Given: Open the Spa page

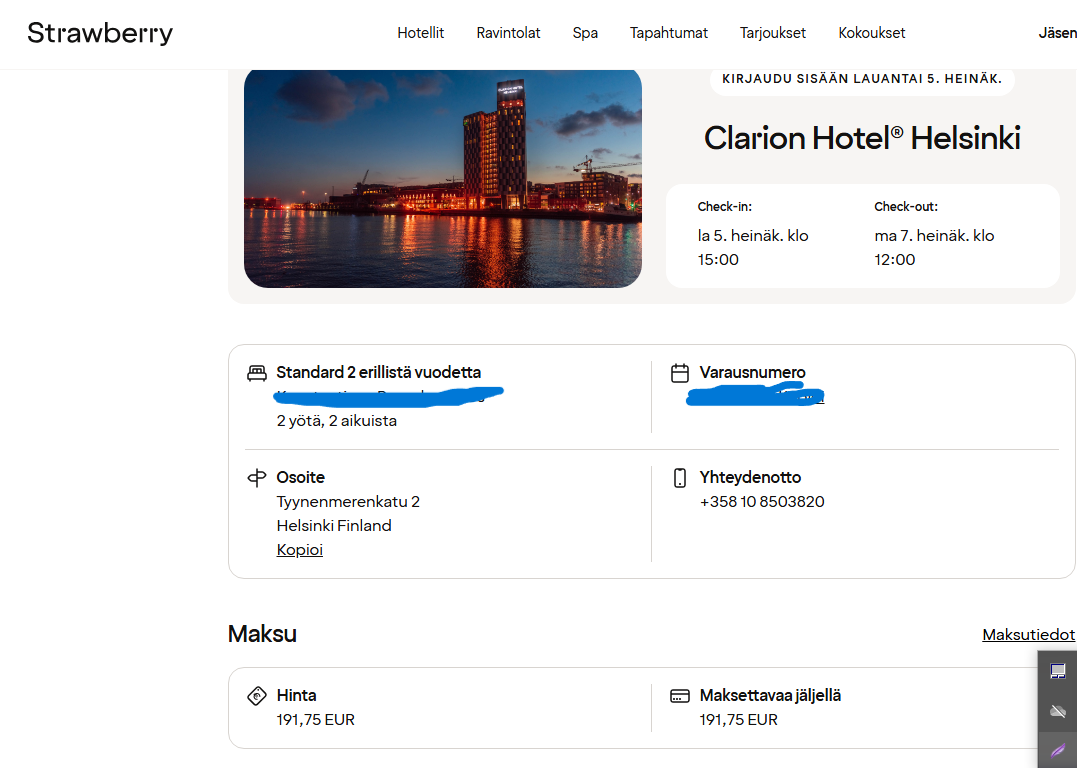Looking at the screenshot, I should pyautogui.click(x=585, y=33).
